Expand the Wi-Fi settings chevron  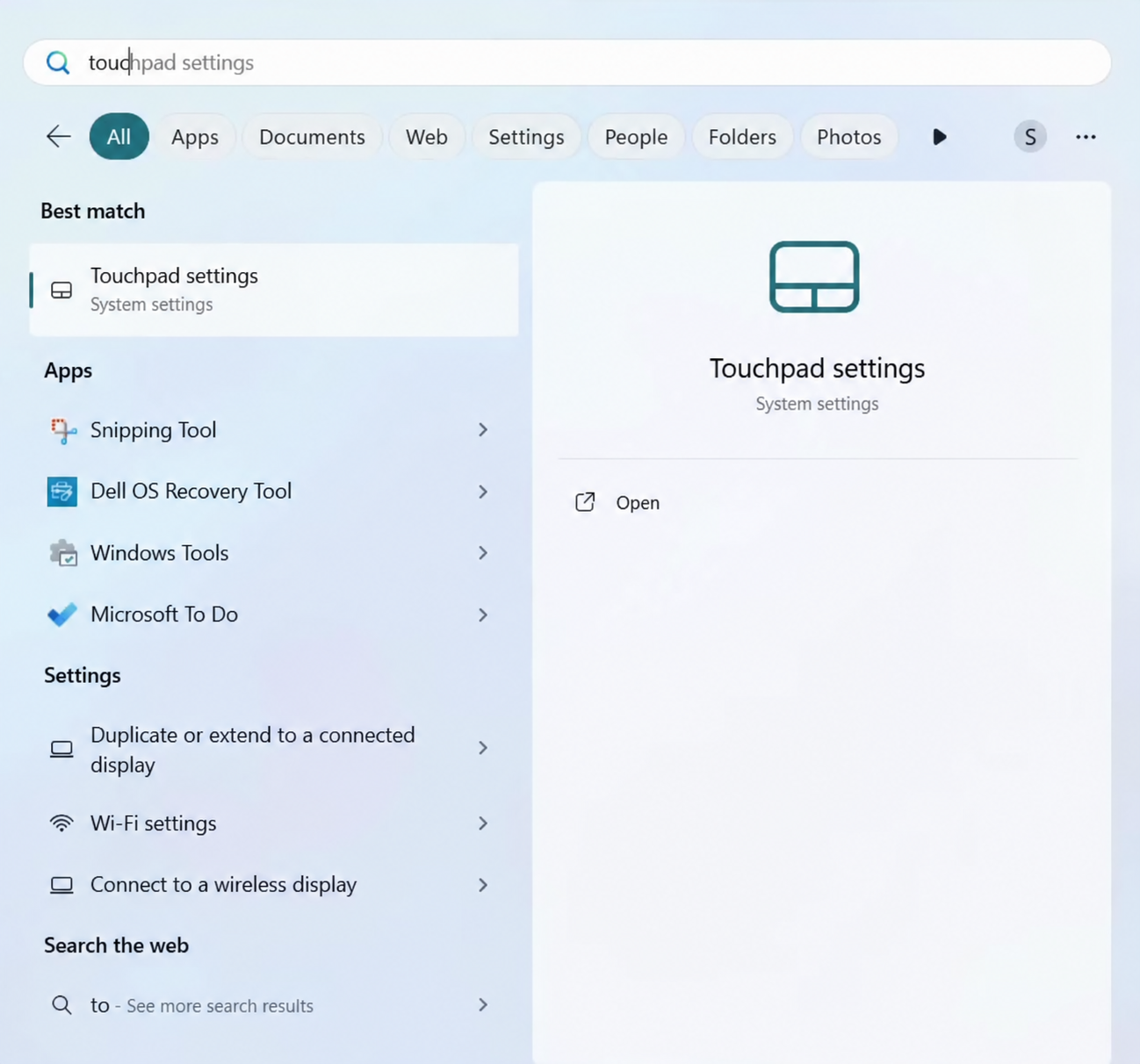(x=483, y=823)
